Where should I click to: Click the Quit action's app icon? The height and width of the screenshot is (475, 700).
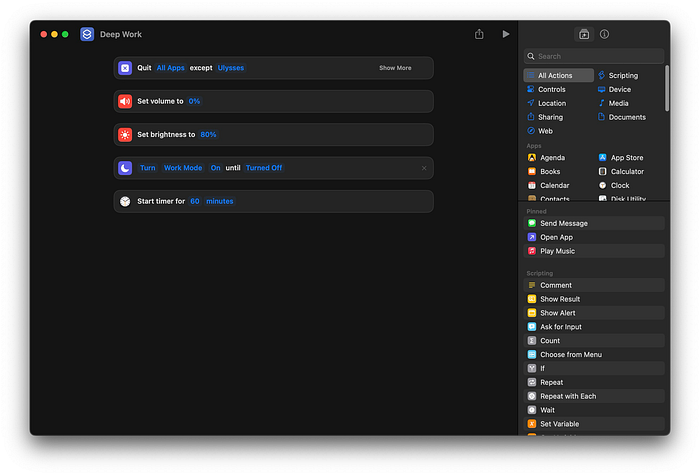125,68
